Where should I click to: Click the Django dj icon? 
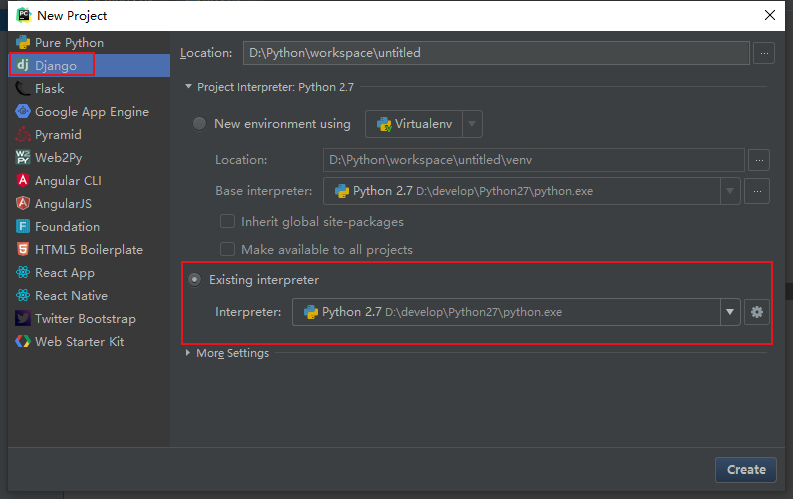(23, 65)
